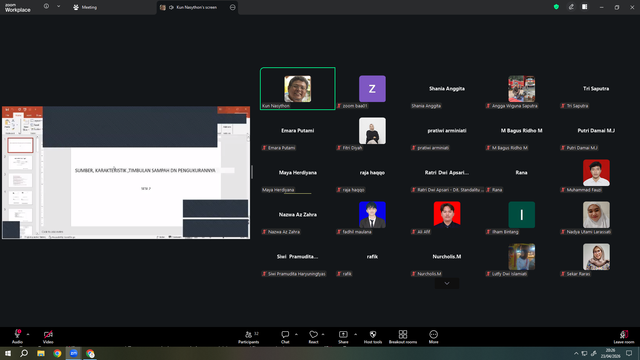
Task: Select fadhil maulana's profile picture tile
Action: point(372,215)
